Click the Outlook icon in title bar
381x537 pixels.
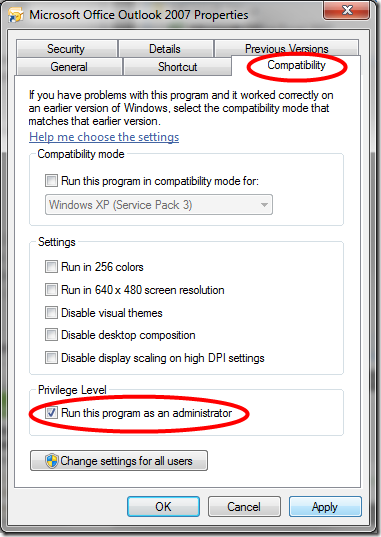coord(16,15)
